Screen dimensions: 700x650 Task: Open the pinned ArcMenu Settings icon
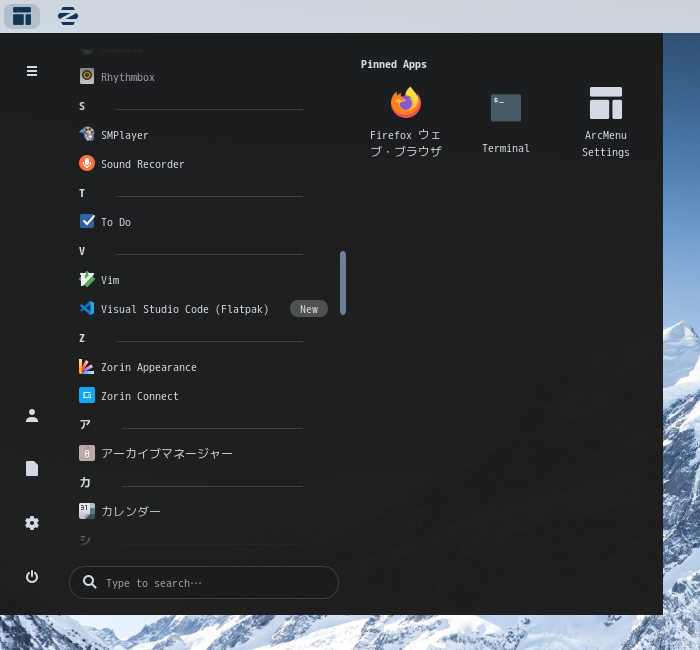pos(606,103)
